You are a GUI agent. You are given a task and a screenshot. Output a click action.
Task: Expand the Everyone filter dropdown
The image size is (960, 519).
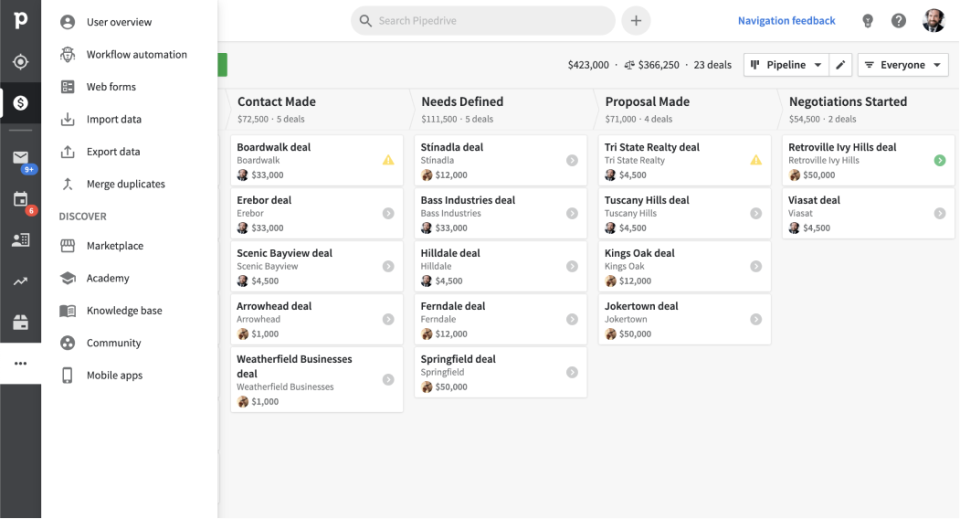click(903, 65)
